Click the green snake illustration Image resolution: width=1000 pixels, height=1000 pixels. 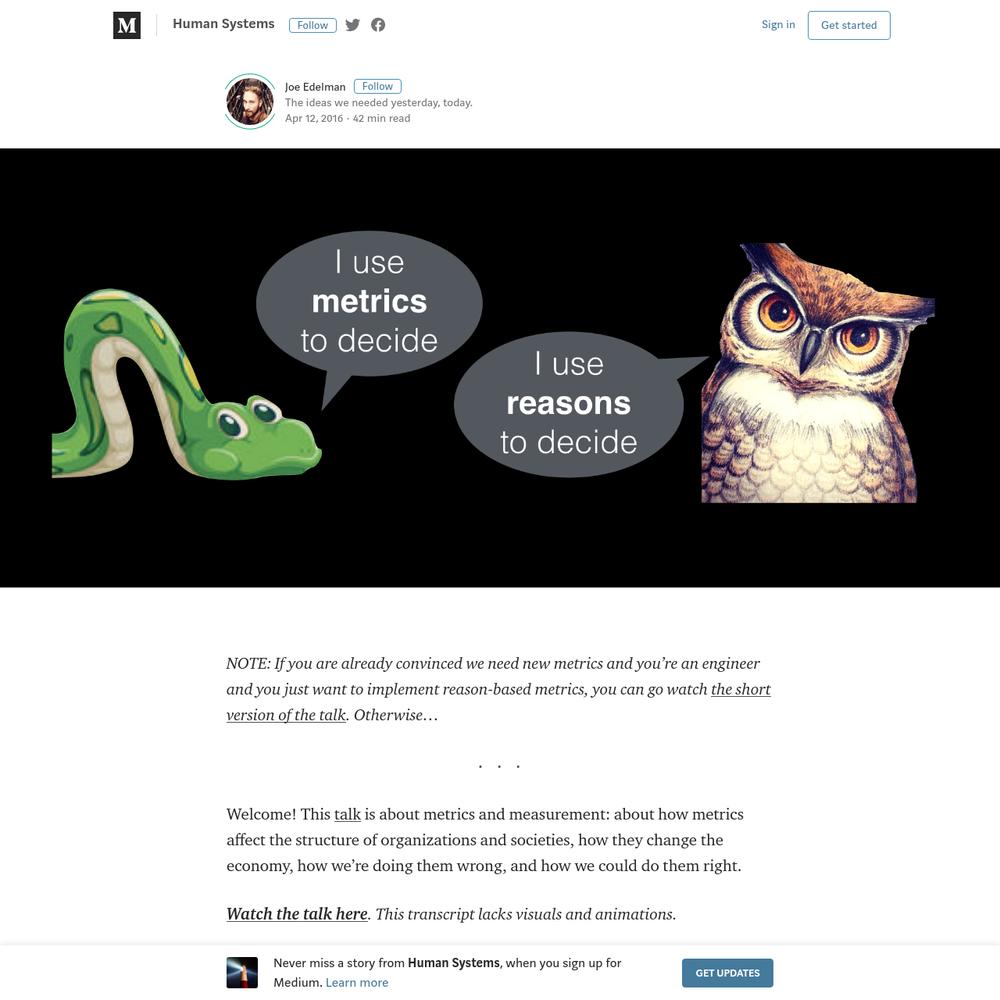(186, 385)
